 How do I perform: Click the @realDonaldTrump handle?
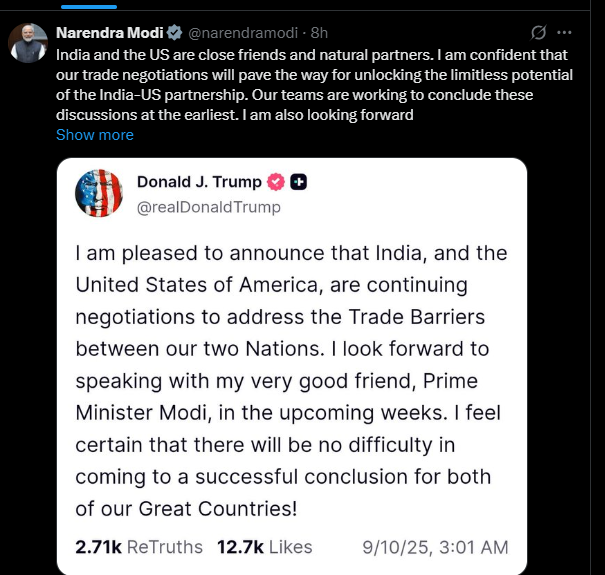[208, 207]
